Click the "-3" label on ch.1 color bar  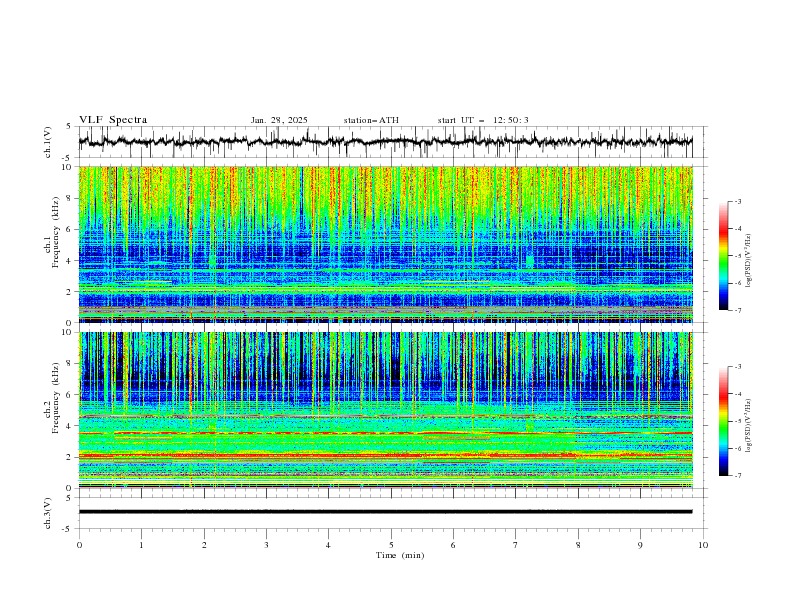click(x=737, y=201)
